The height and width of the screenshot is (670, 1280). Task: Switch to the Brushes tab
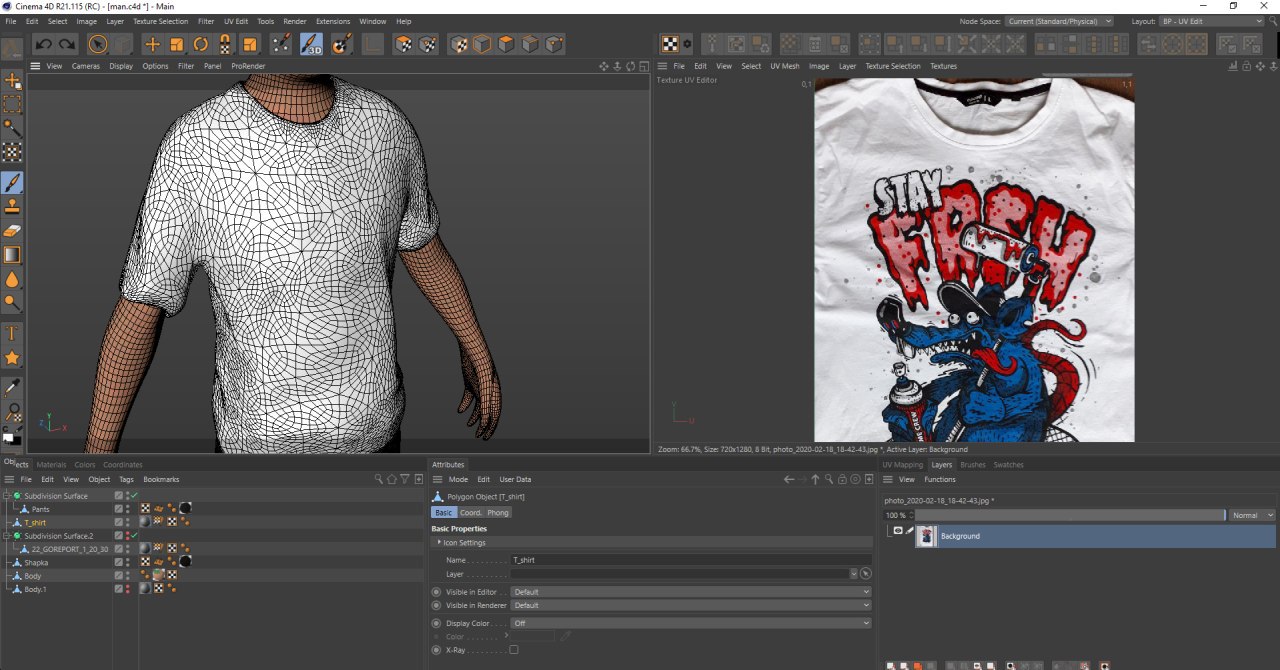972,464
